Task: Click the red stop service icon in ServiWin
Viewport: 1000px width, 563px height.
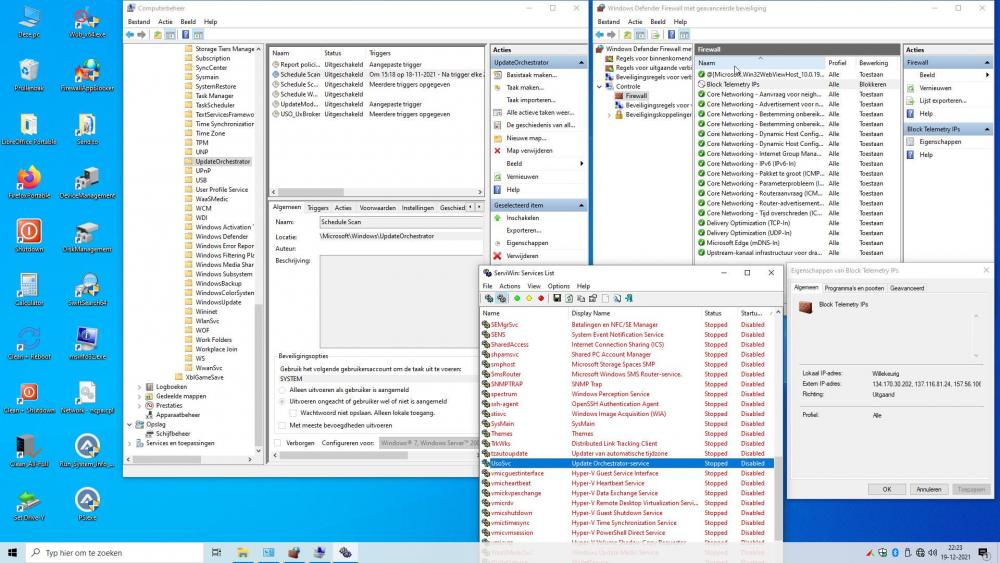Action: pyautogui.click(x=541, y=298)
